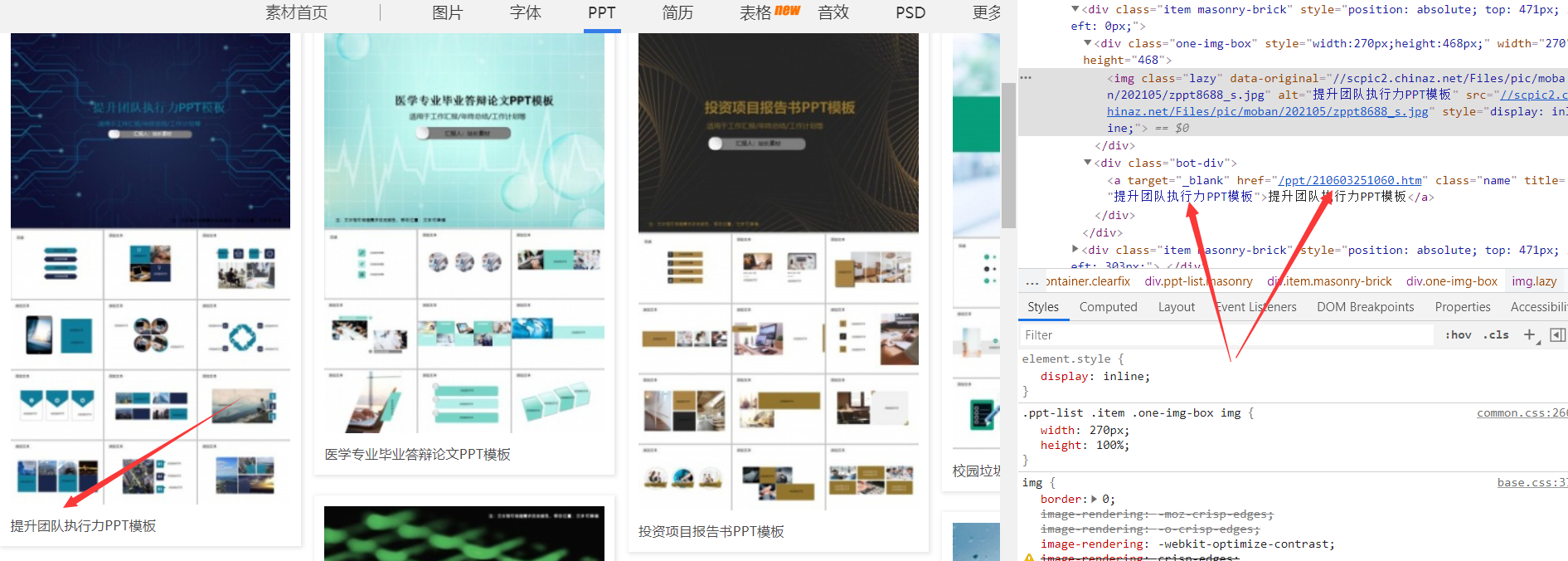
Task: Select the -webkit-optimize-contrast image-rendering value
Action: point(1241,544)
